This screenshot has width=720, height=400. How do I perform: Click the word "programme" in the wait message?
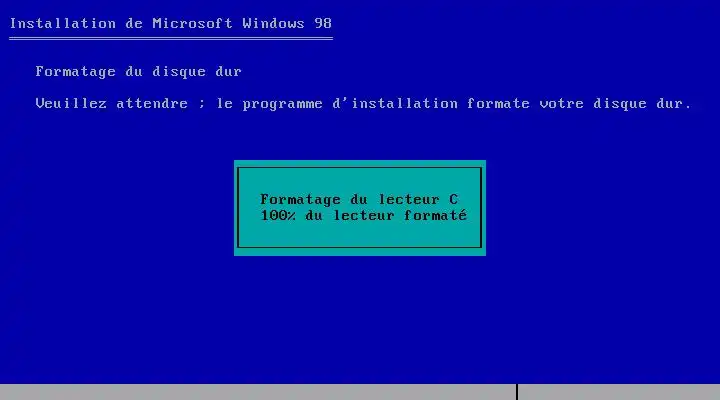(282, 104)
